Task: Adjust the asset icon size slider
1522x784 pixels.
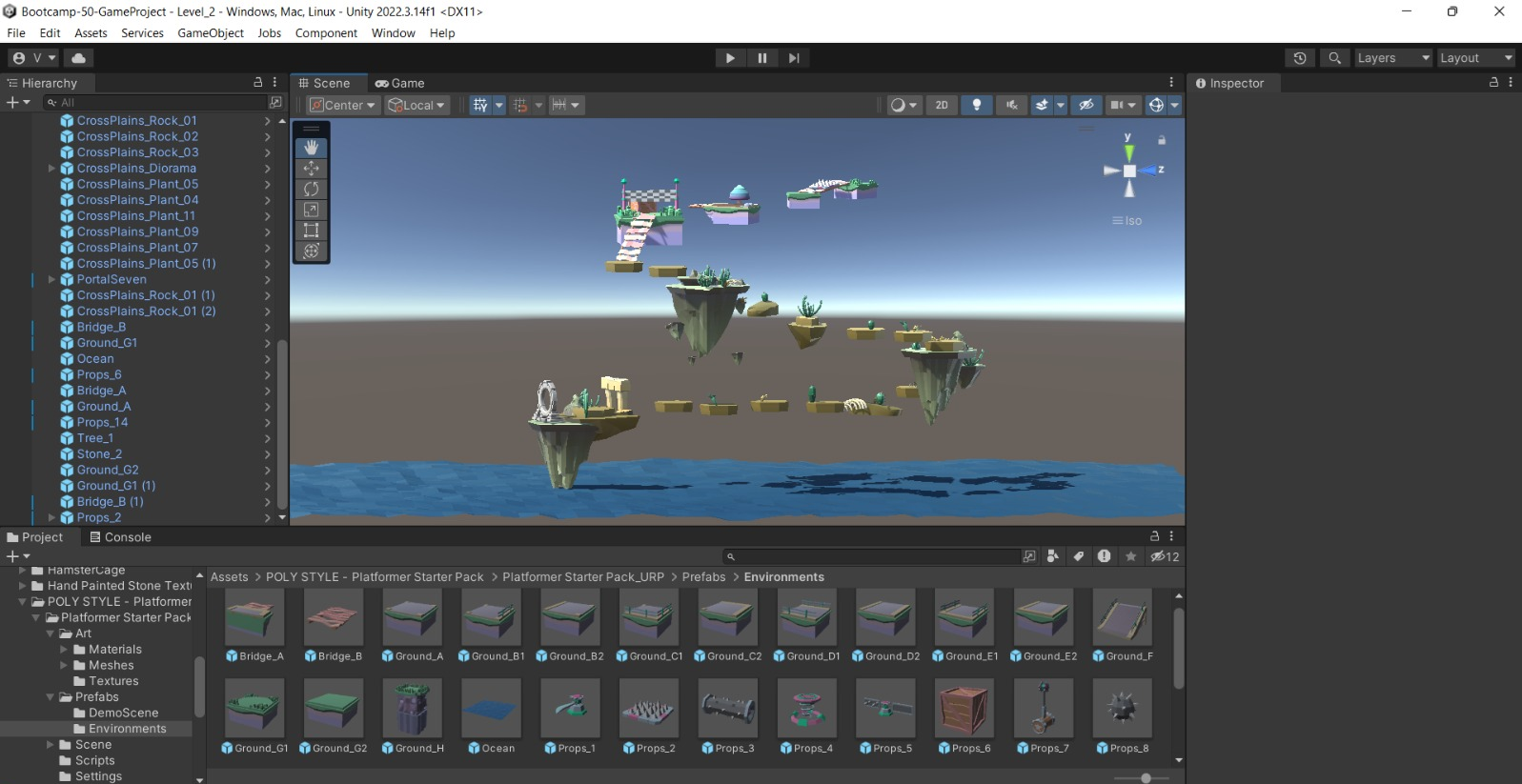Action: click(x=1146, y=778)
